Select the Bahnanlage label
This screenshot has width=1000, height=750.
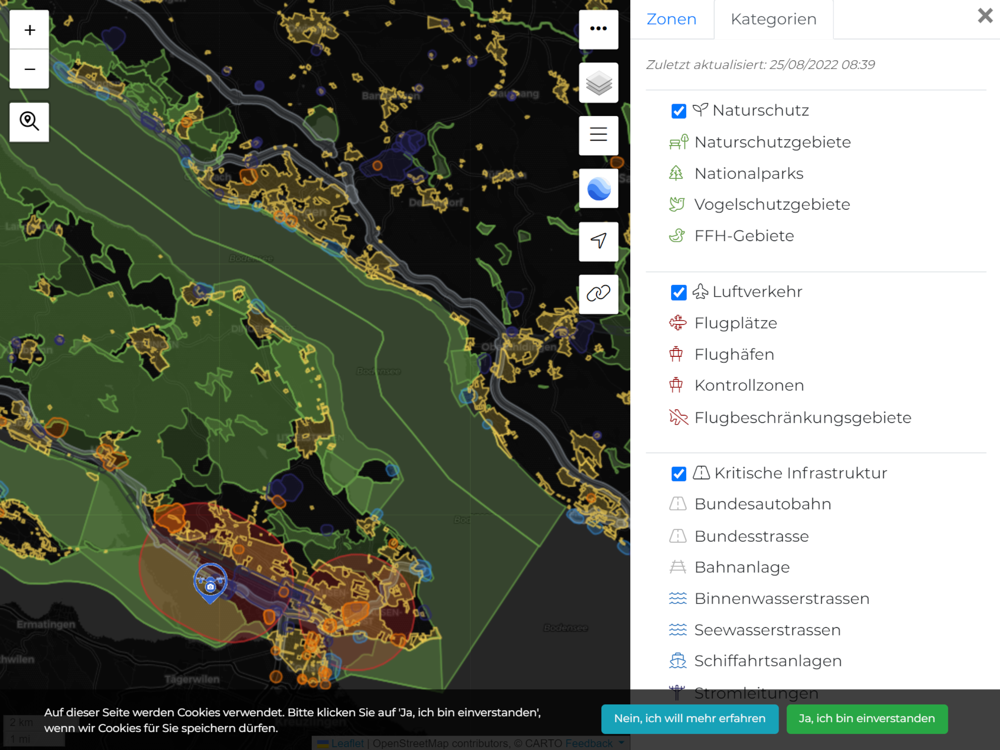click(742, 567)
